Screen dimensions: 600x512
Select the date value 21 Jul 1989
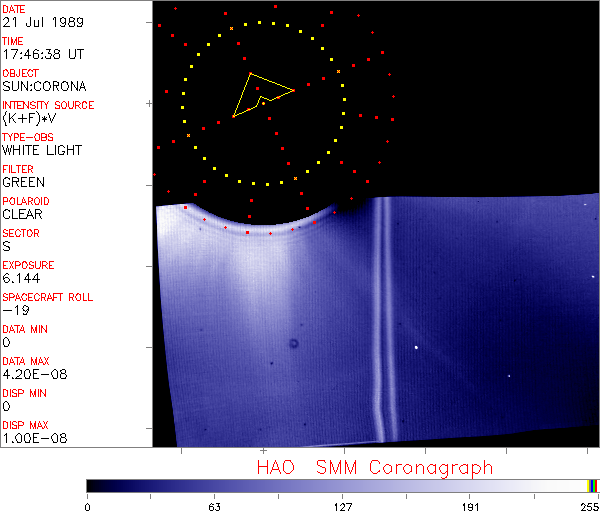[x=43, y=22]
